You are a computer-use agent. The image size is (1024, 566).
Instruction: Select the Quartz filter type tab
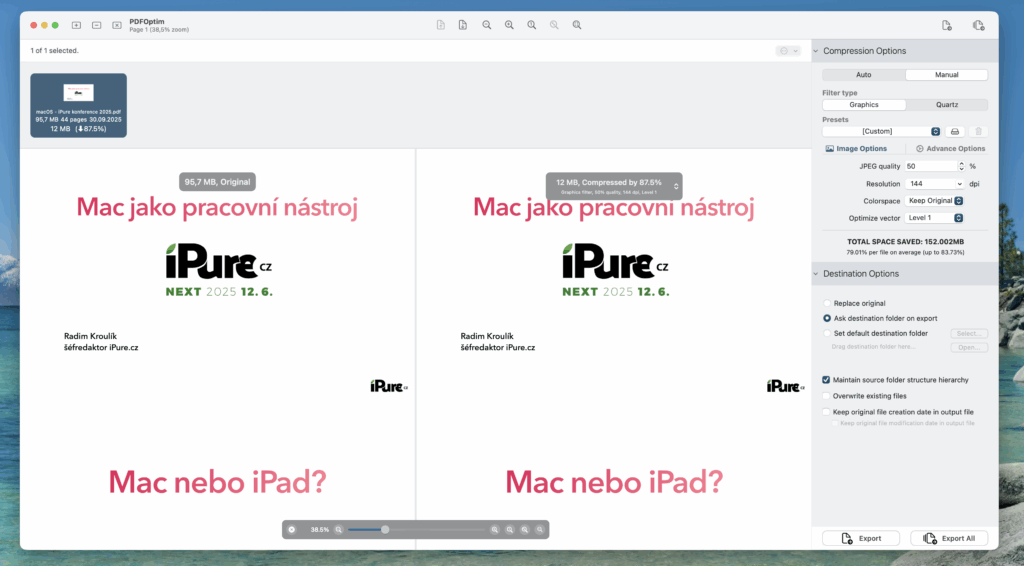(946, 105)
